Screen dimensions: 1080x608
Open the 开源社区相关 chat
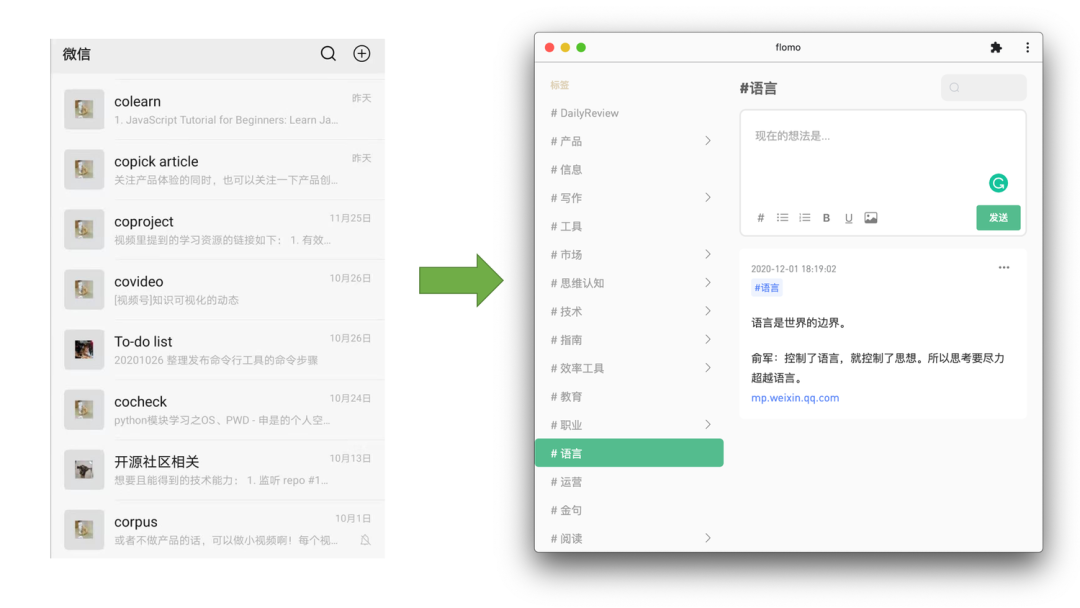tap(218, 470)
